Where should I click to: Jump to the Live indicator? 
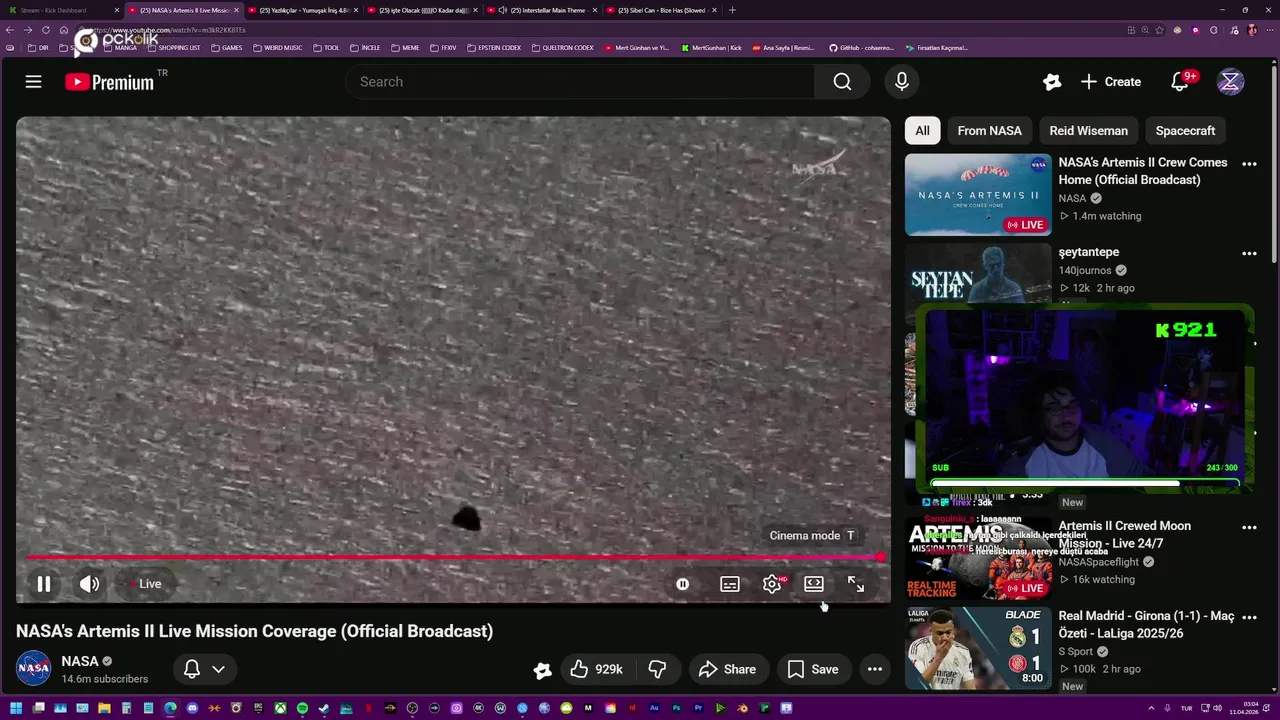point(145,584)
